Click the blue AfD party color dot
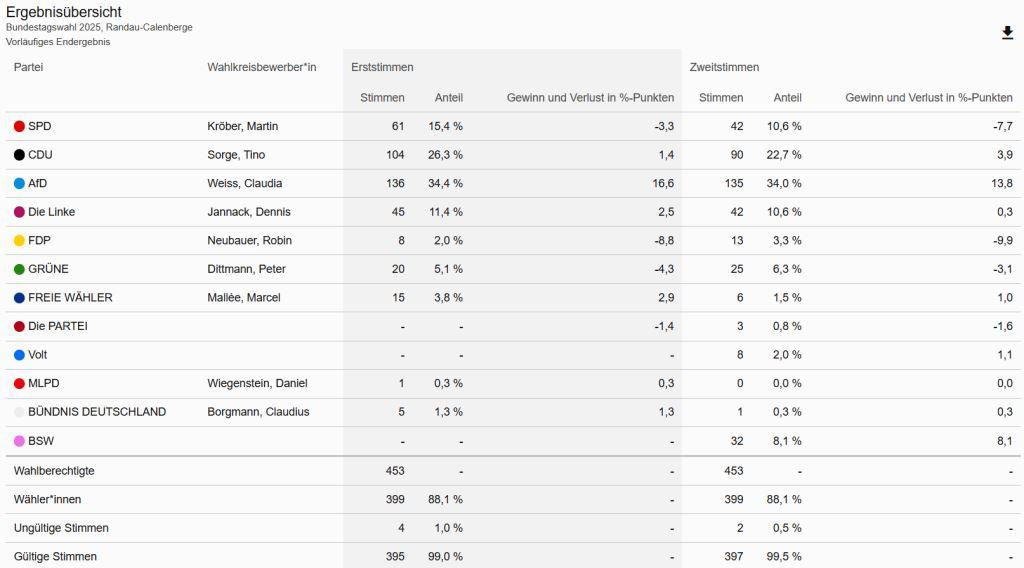Screen dimensions: 1024x568 (x=19, y=184)
